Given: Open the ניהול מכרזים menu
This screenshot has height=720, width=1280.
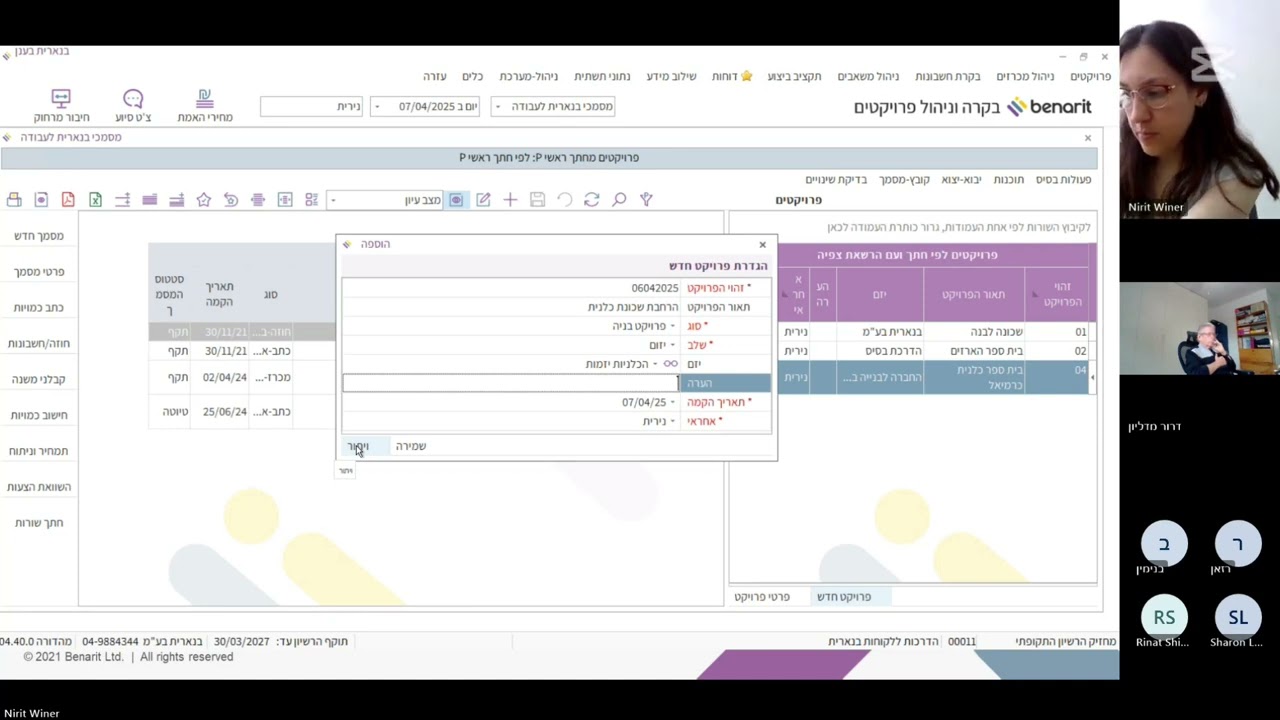Looking at the screenshot, I should click(x=1025, y=76).
